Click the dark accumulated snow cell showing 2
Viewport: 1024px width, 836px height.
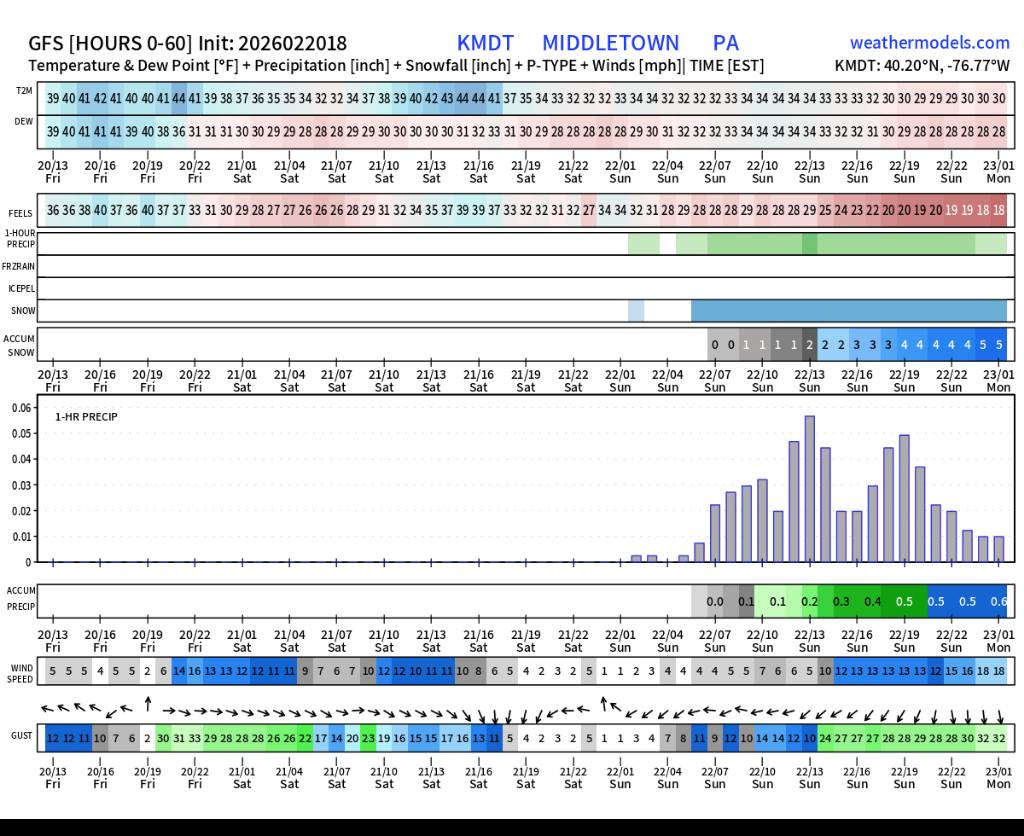click(810, 344)
